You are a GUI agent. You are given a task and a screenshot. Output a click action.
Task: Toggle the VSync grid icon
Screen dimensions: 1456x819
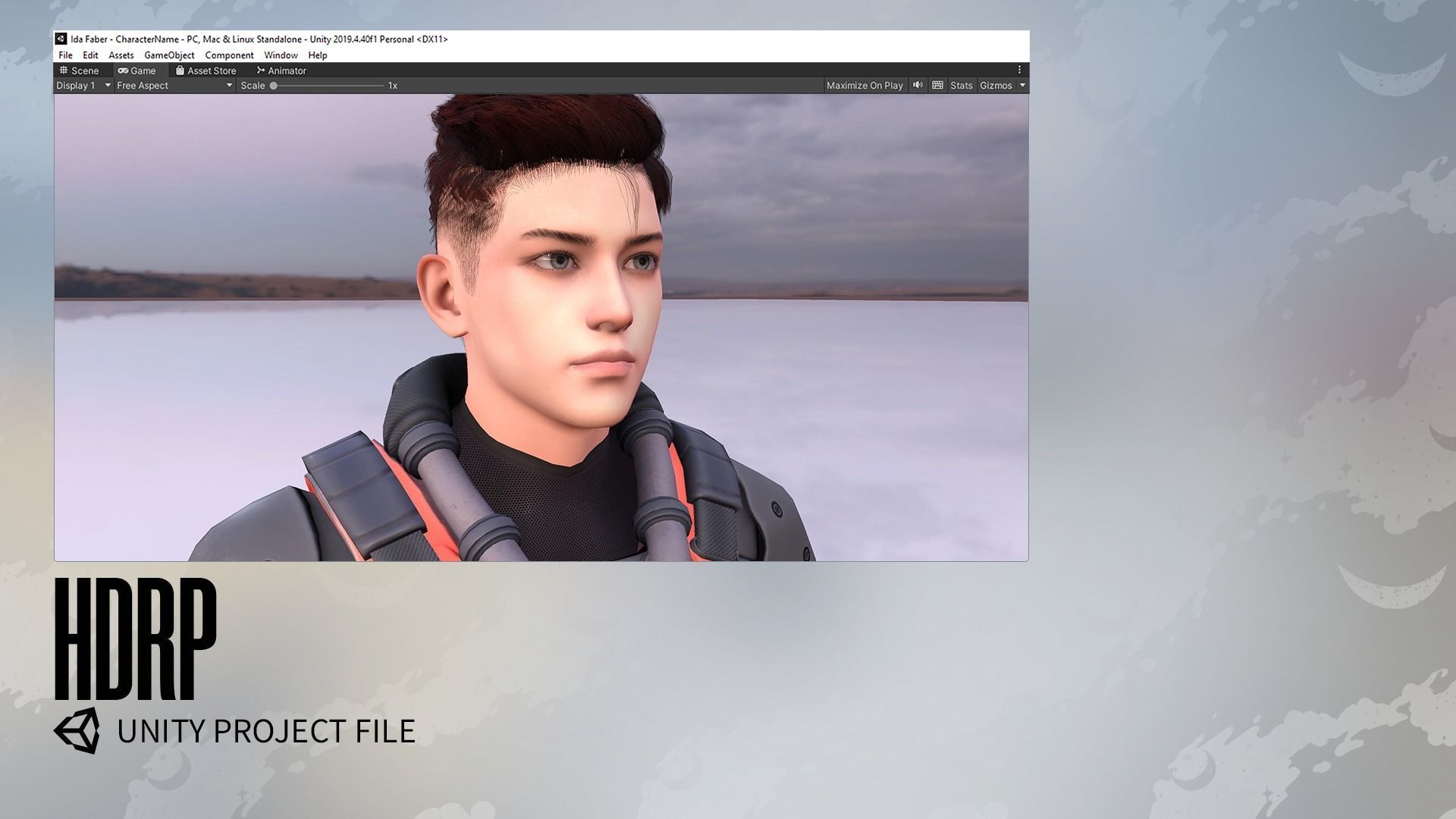[937, 85]
